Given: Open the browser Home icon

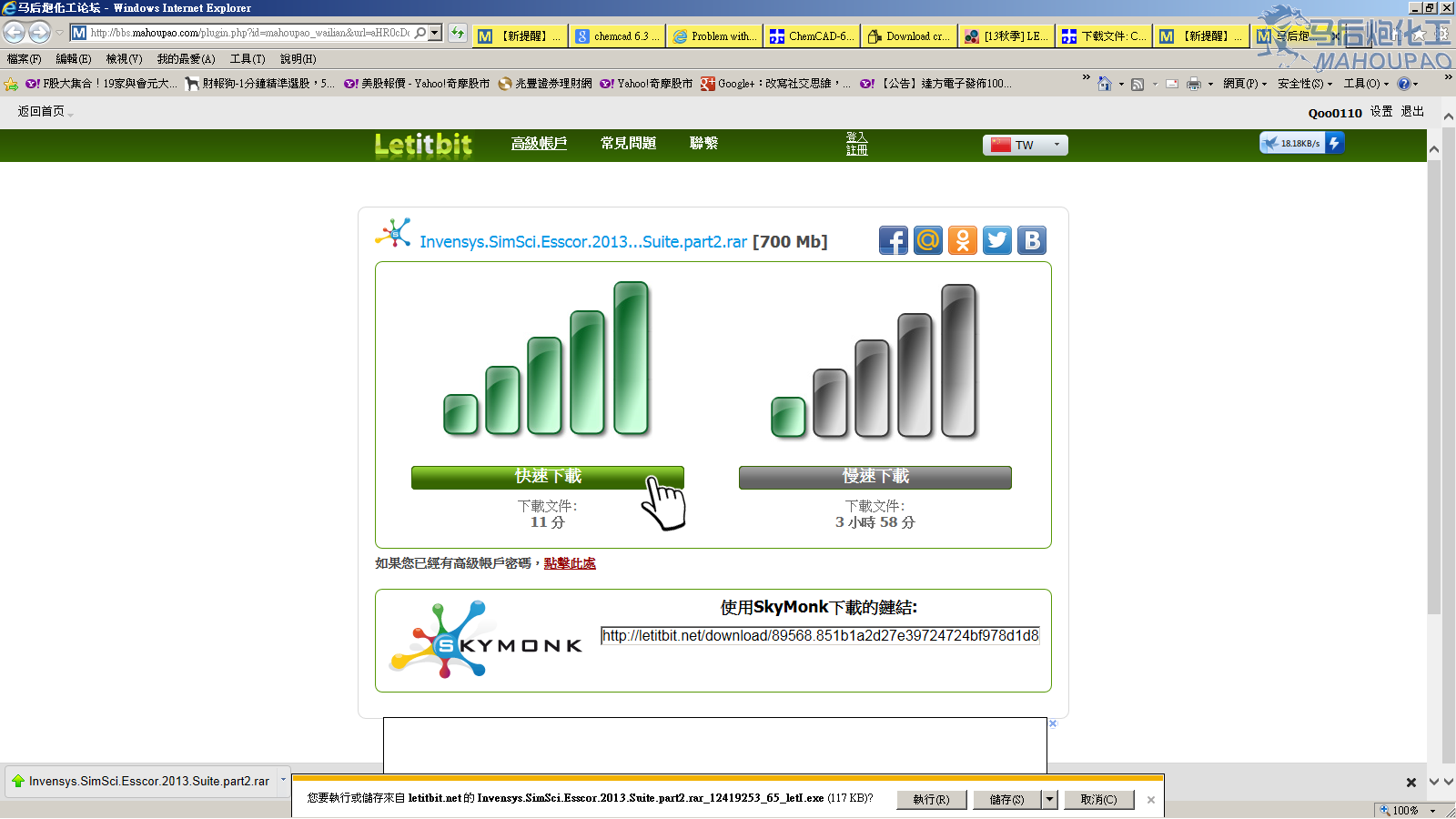Looking at the screenshot, I should tap(1104, 84).
